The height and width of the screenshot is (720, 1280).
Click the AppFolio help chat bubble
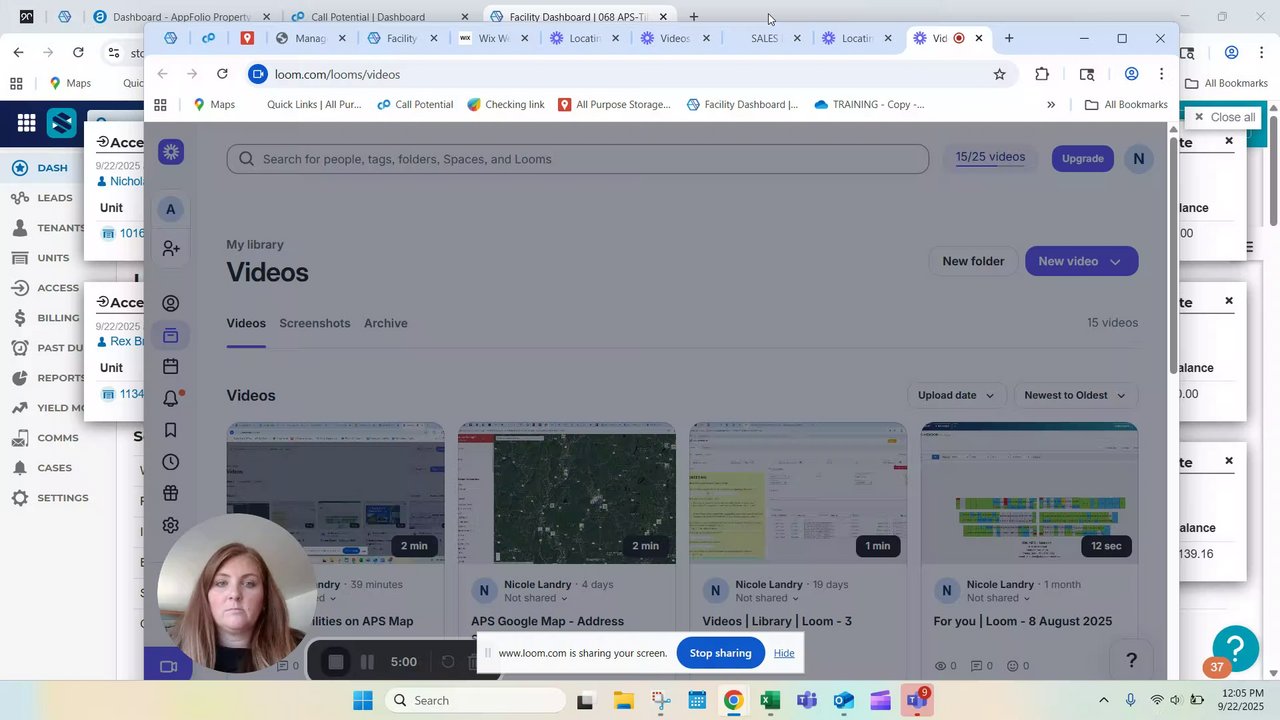tap(1235, 647)
